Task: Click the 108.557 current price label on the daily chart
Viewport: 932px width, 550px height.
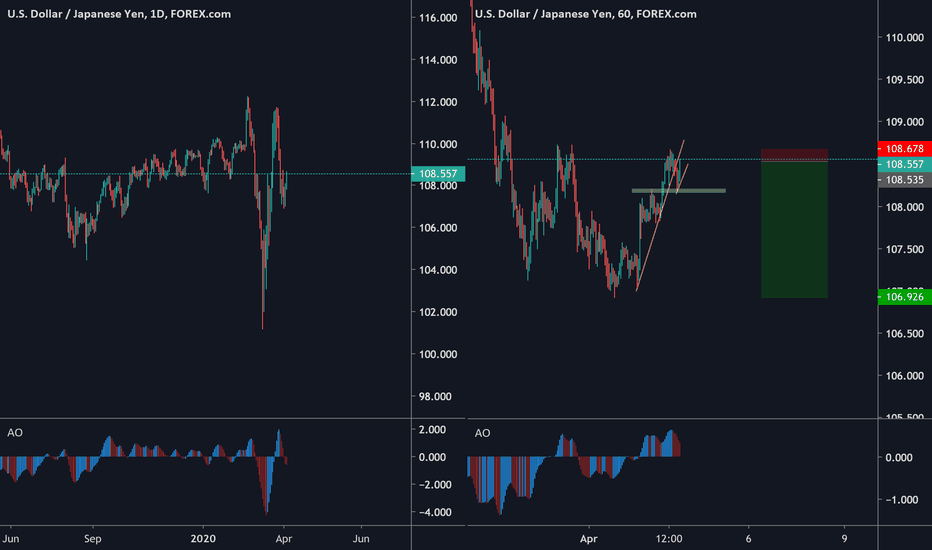Action: tap(438, 174)
